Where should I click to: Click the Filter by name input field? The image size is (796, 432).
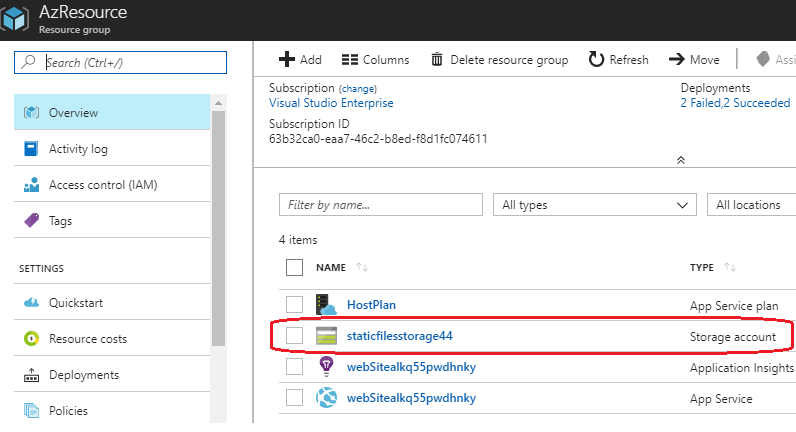click(382, 204)
